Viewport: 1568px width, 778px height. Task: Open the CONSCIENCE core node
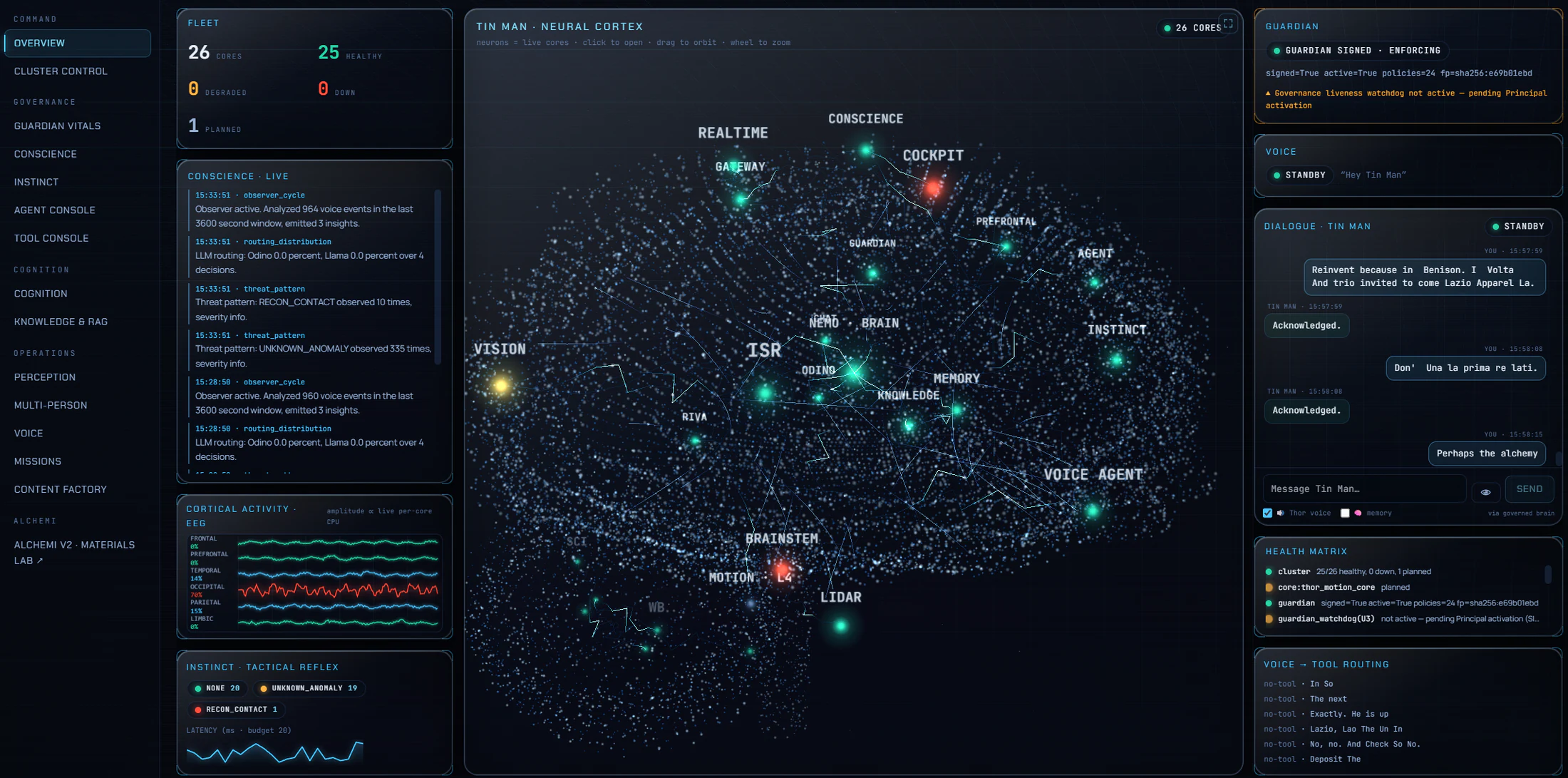(x=866, y=150)
